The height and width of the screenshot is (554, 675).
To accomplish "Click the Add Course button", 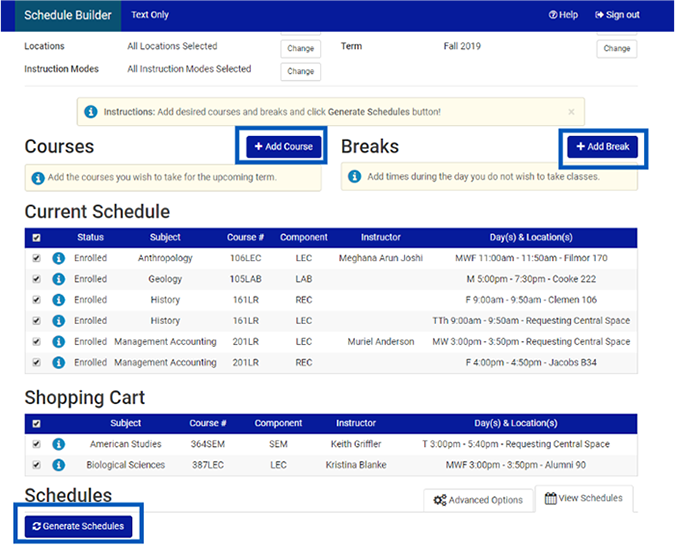I will tap(283, 147).
